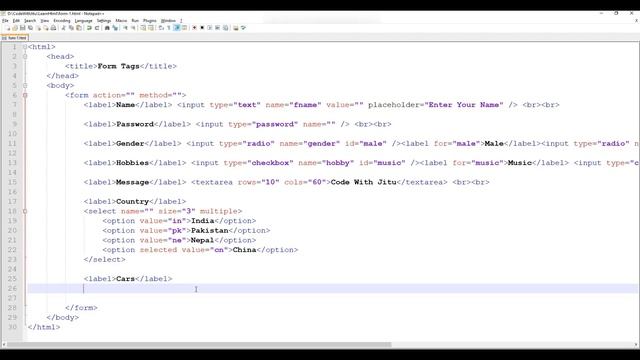The image size is (640, 360).
Task: Cut selection with the scissors icon
Action: point(63,28)
